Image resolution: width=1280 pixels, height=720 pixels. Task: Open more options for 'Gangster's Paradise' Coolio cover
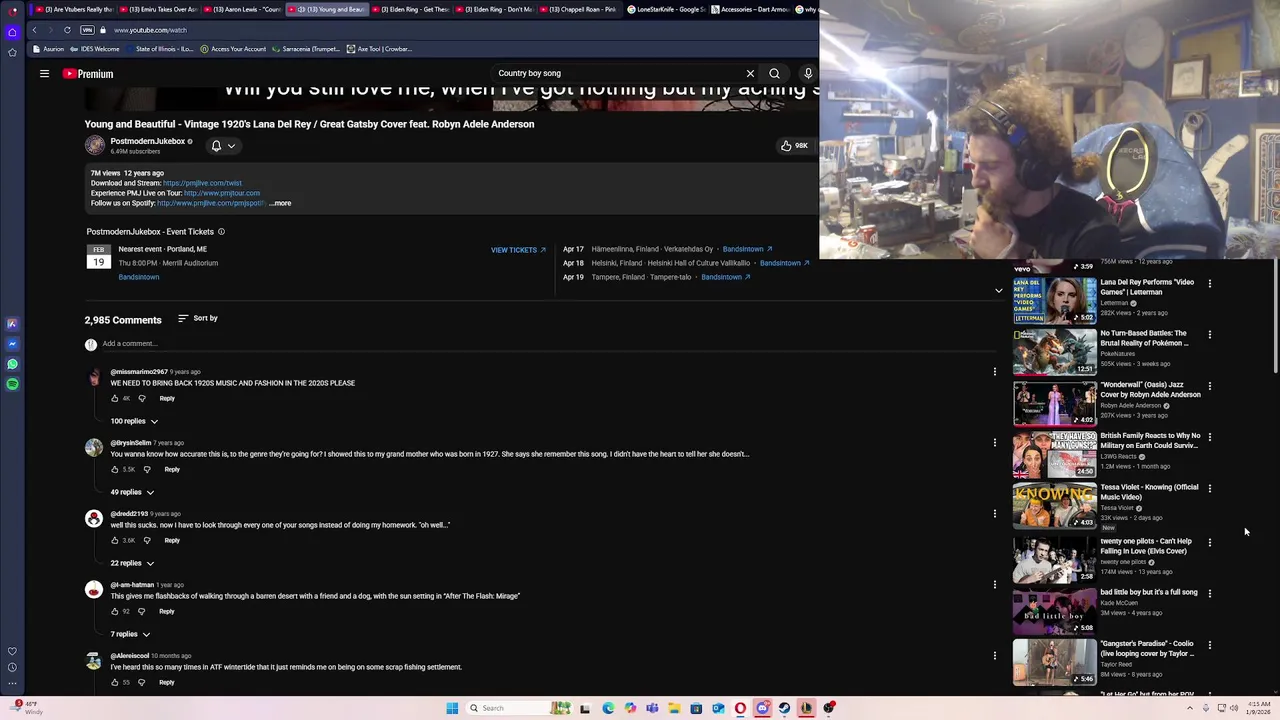1210,645
